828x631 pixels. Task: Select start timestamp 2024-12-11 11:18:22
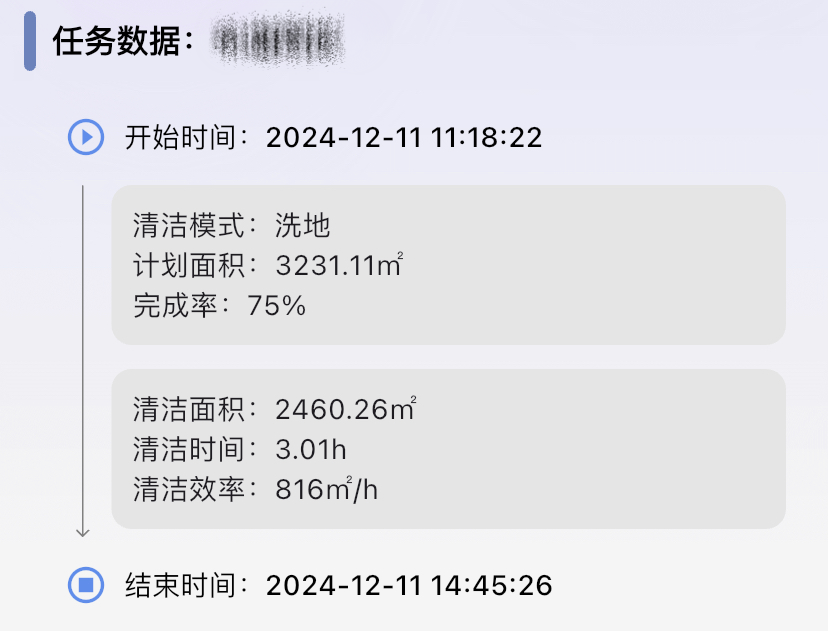pos(404,137)
